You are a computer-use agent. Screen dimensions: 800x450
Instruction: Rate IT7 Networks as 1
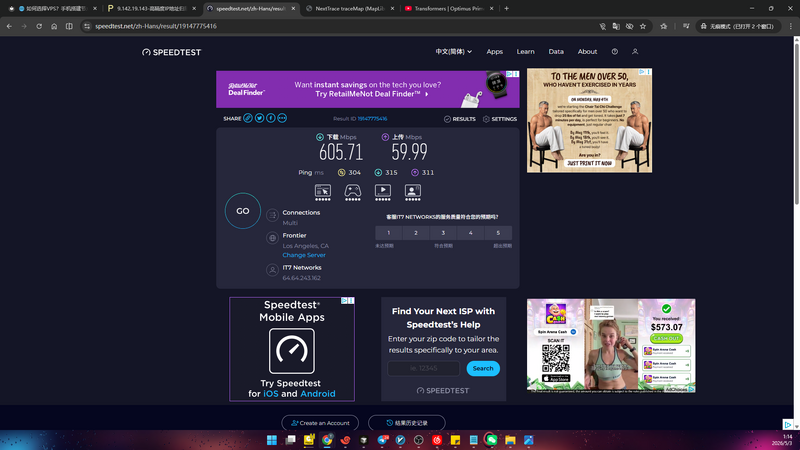pos(389,233)
